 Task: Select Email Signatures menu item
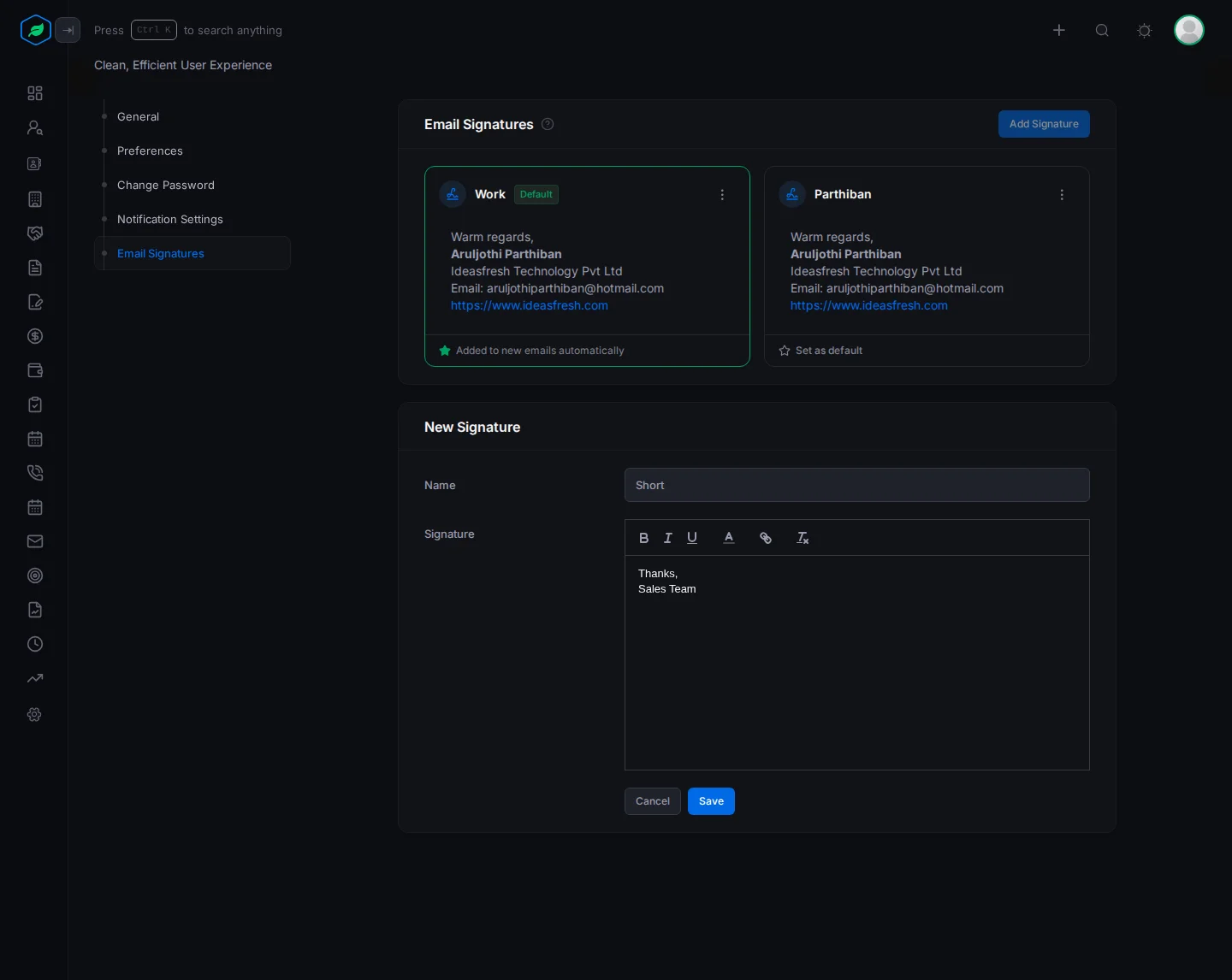[192, 253]
